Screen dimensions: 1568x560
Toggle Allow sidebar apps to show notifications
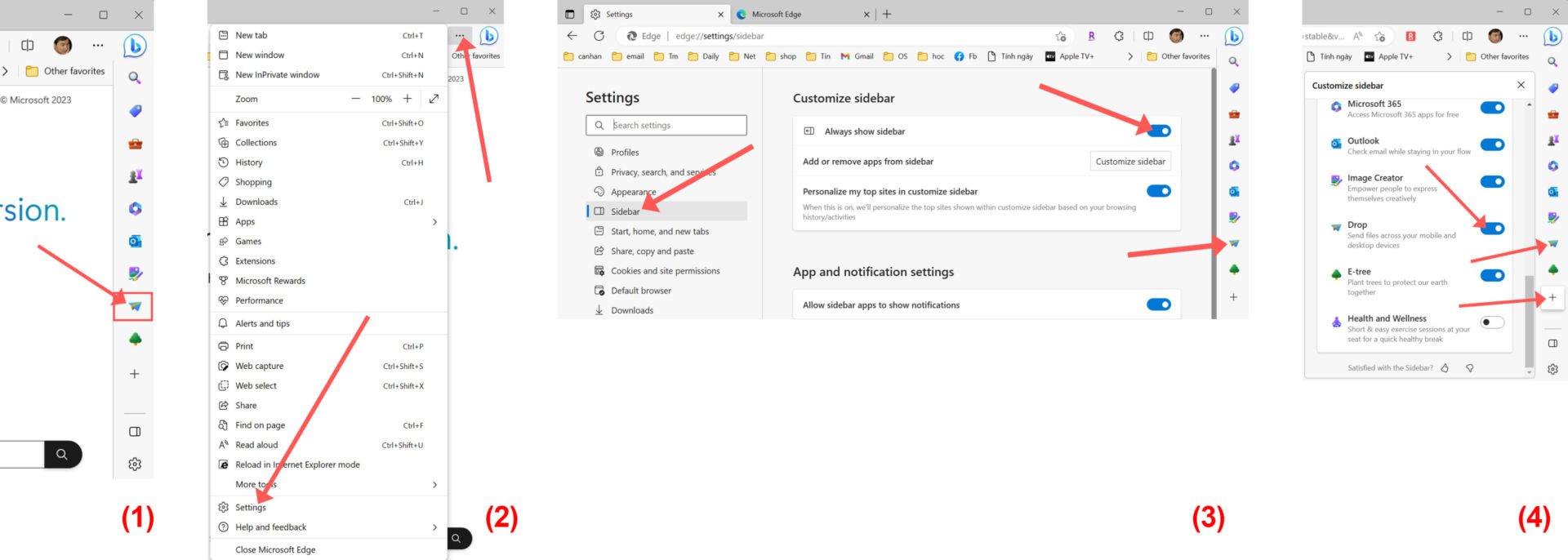(x=1159, y=304)
